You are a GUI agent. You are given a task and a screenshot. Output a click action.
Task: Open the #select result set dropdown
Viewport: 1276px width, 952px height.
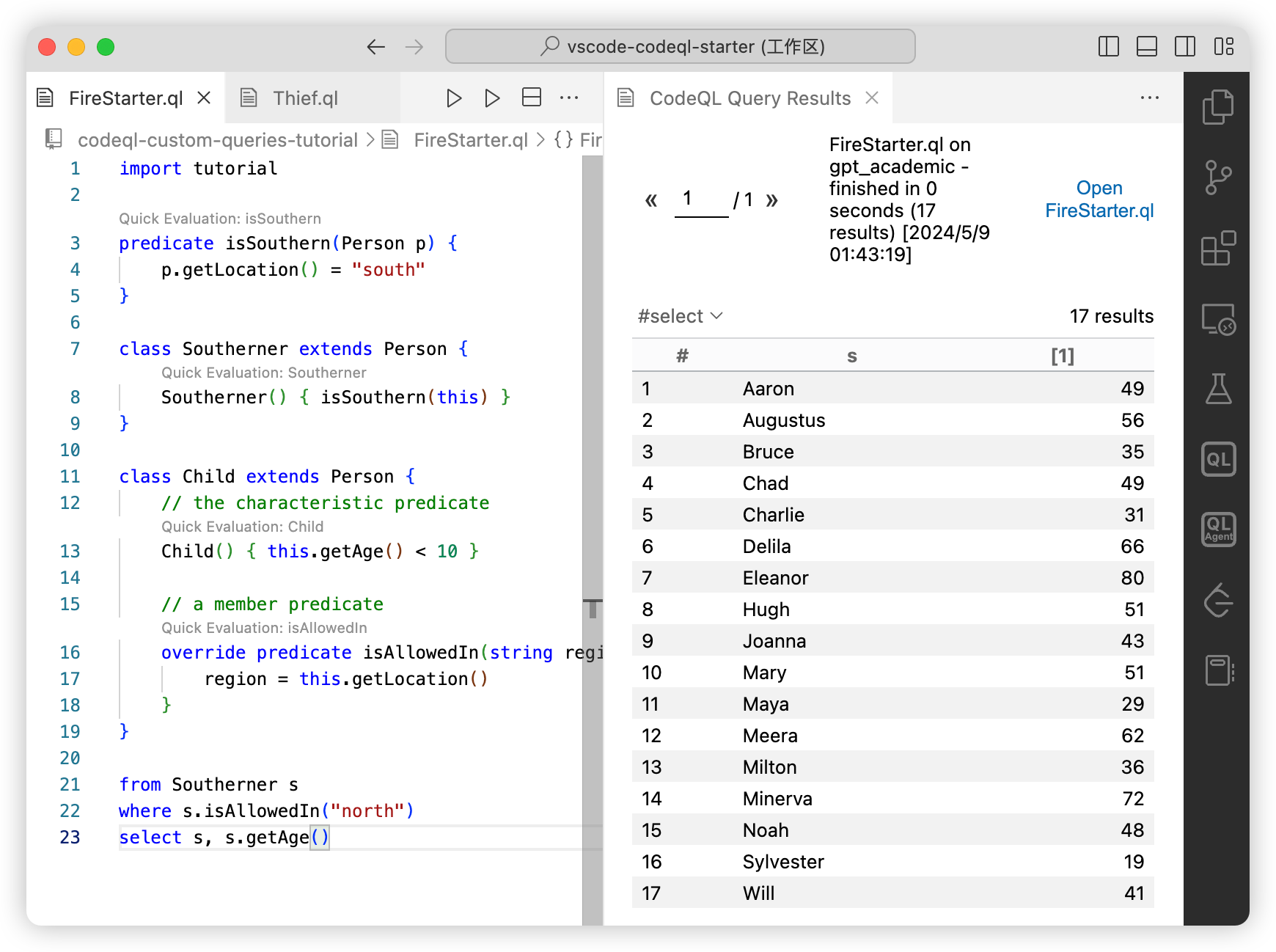681,316
